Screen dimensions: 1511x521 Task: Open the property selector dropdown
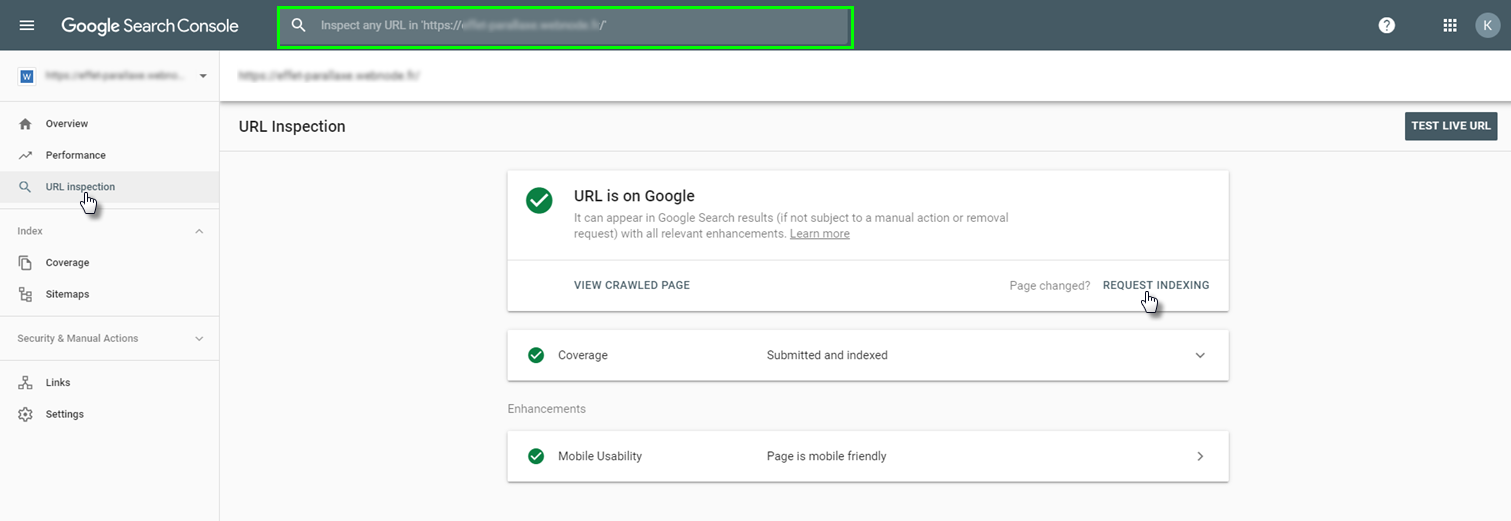[203, 76]
